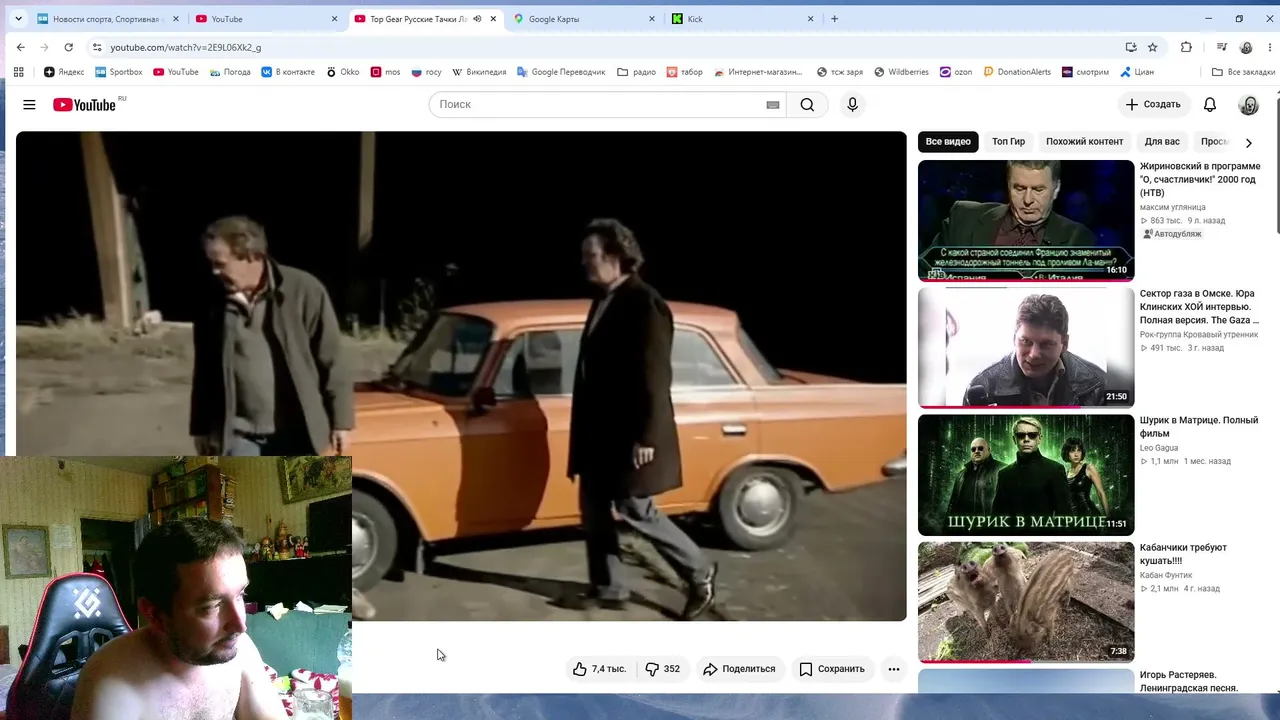Switch to the Google Карты tab
The height and width of the screenshot is (720, 1280).
tap(585, 19)
